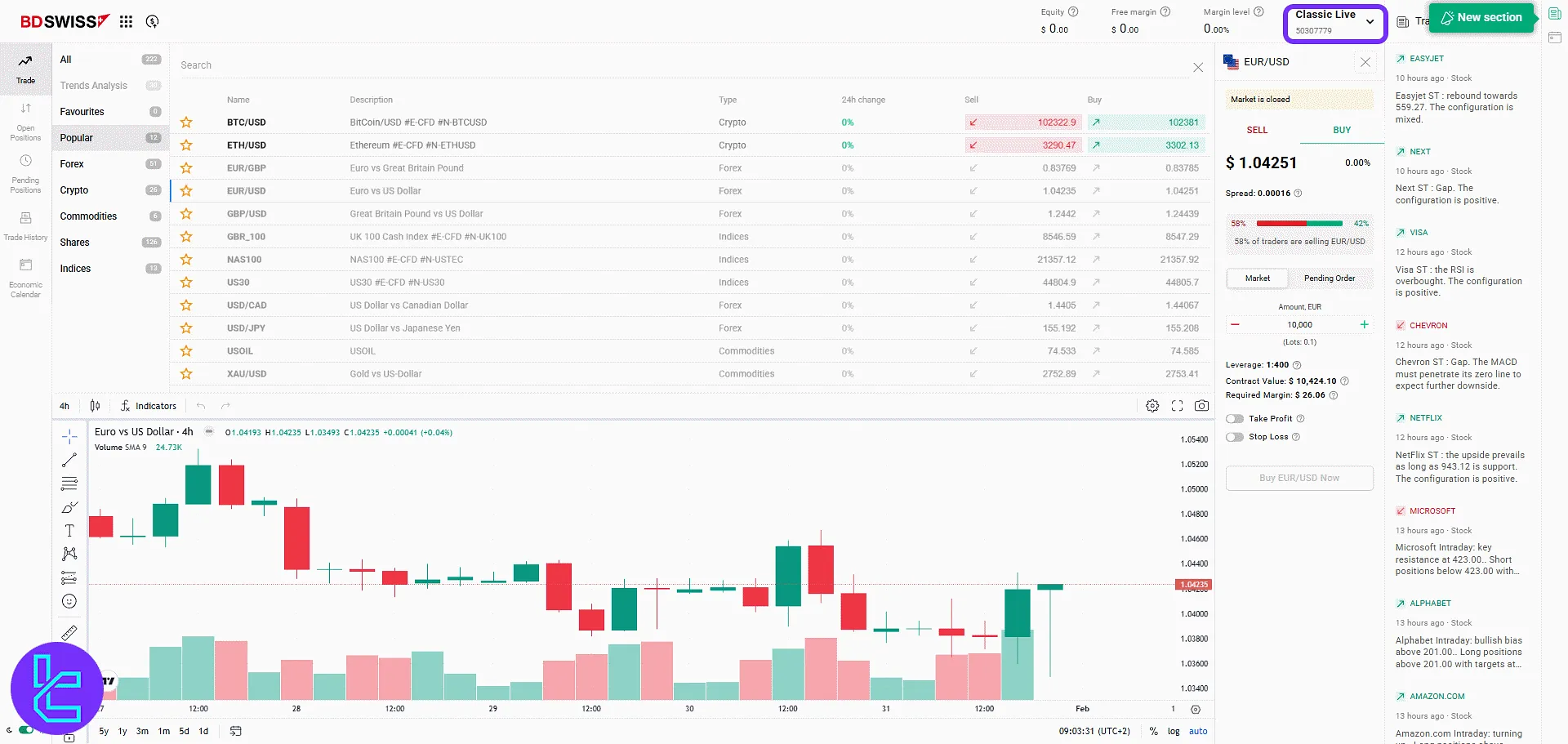Click the ETH/USD buy price 3302.13
This screenshot has height=744, width=1568.
pyautogui.click(x=1146, y=145)
